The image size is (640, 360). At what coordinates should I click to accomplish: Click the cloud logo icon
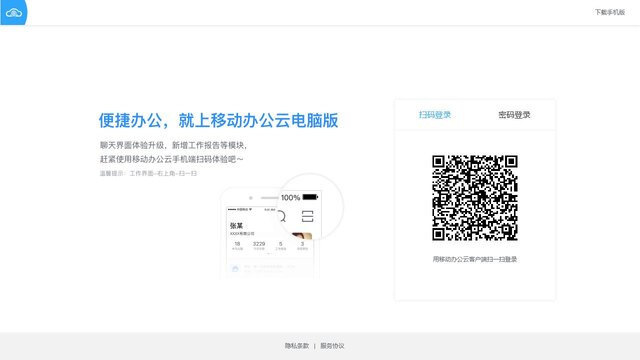(x=13, y=13)
